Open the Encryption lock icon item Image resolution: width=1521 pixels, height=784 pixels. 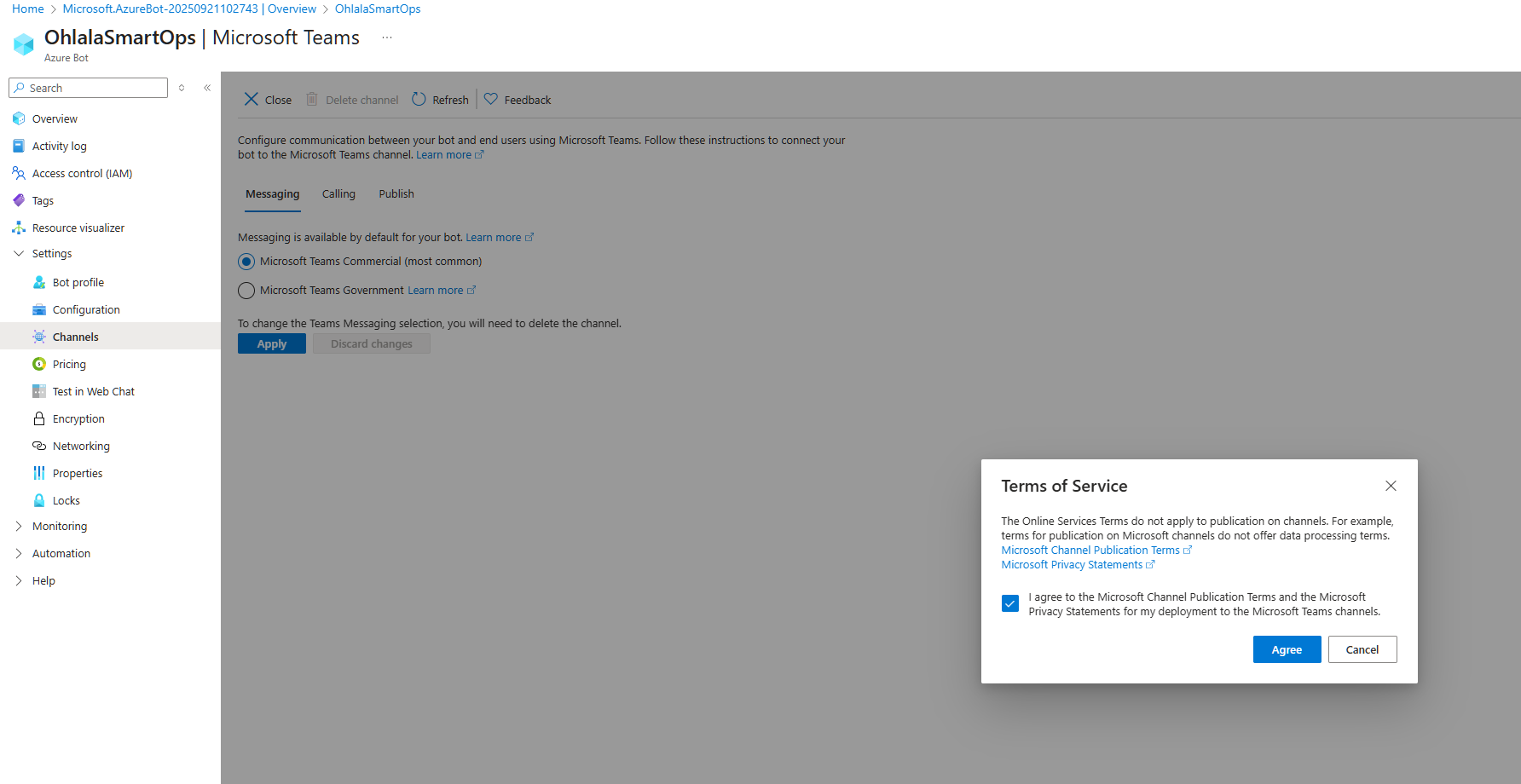pyautogui.click(x=39, y=419)
